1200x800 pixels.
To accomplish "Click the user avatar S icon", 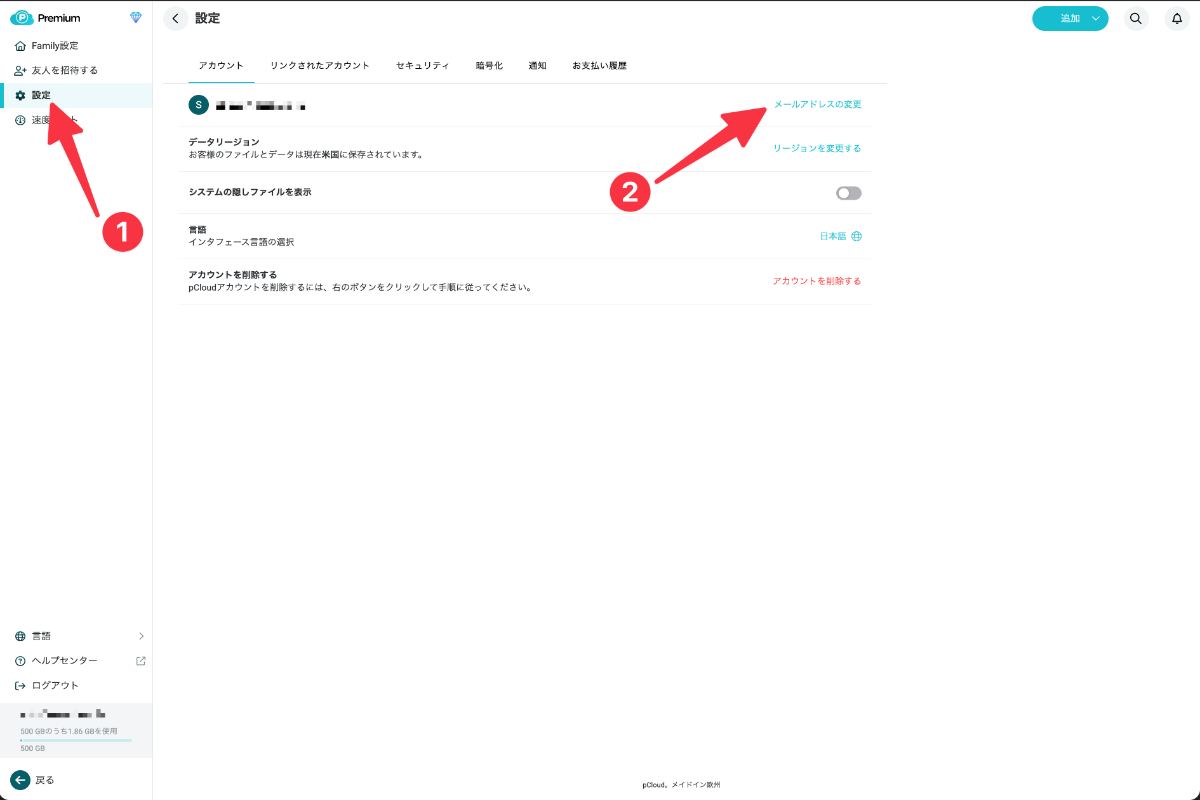I will click(x=198, y=105).
